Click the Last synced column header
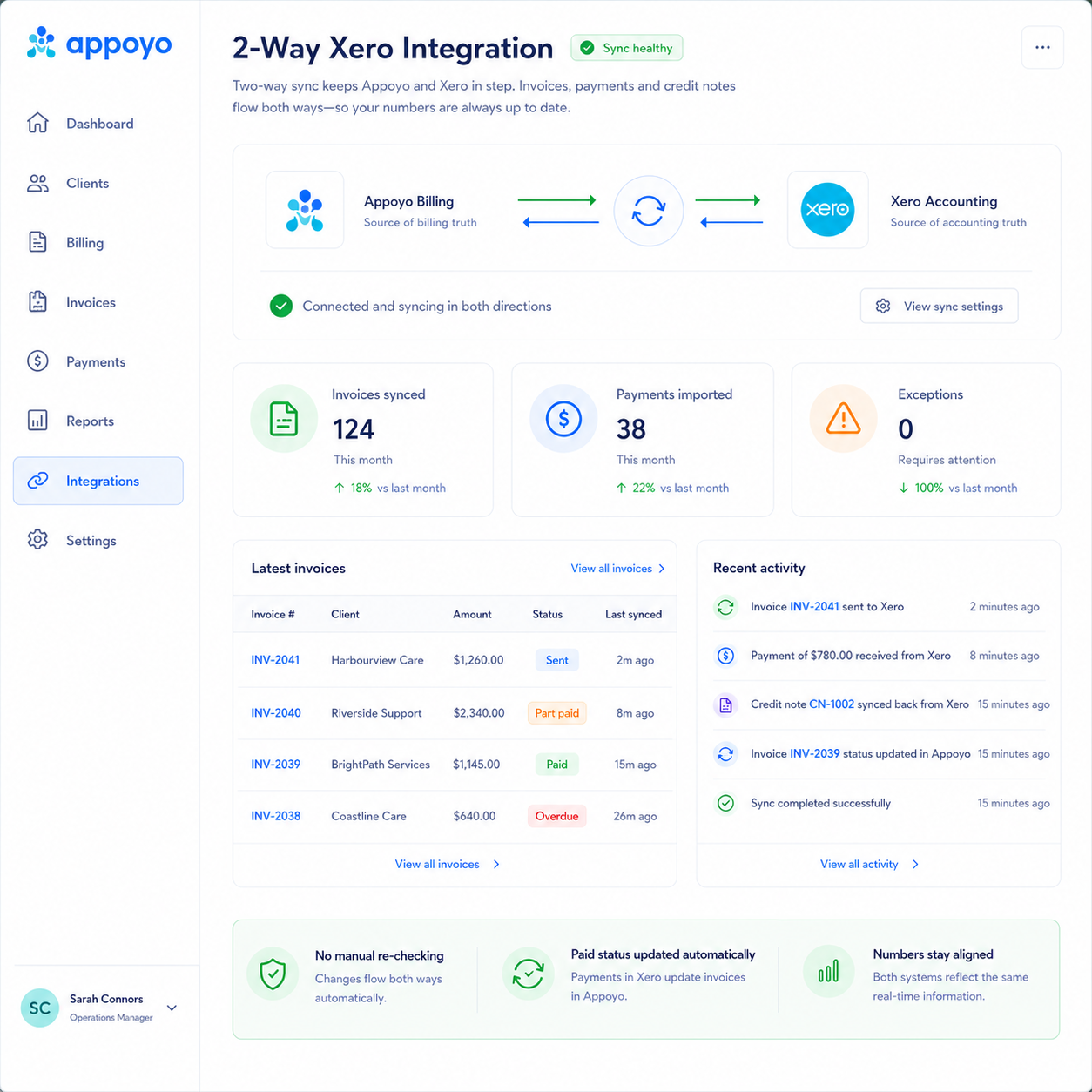Image resolution: width=1092 pixels, height=1092 pixels. point(633,615)
